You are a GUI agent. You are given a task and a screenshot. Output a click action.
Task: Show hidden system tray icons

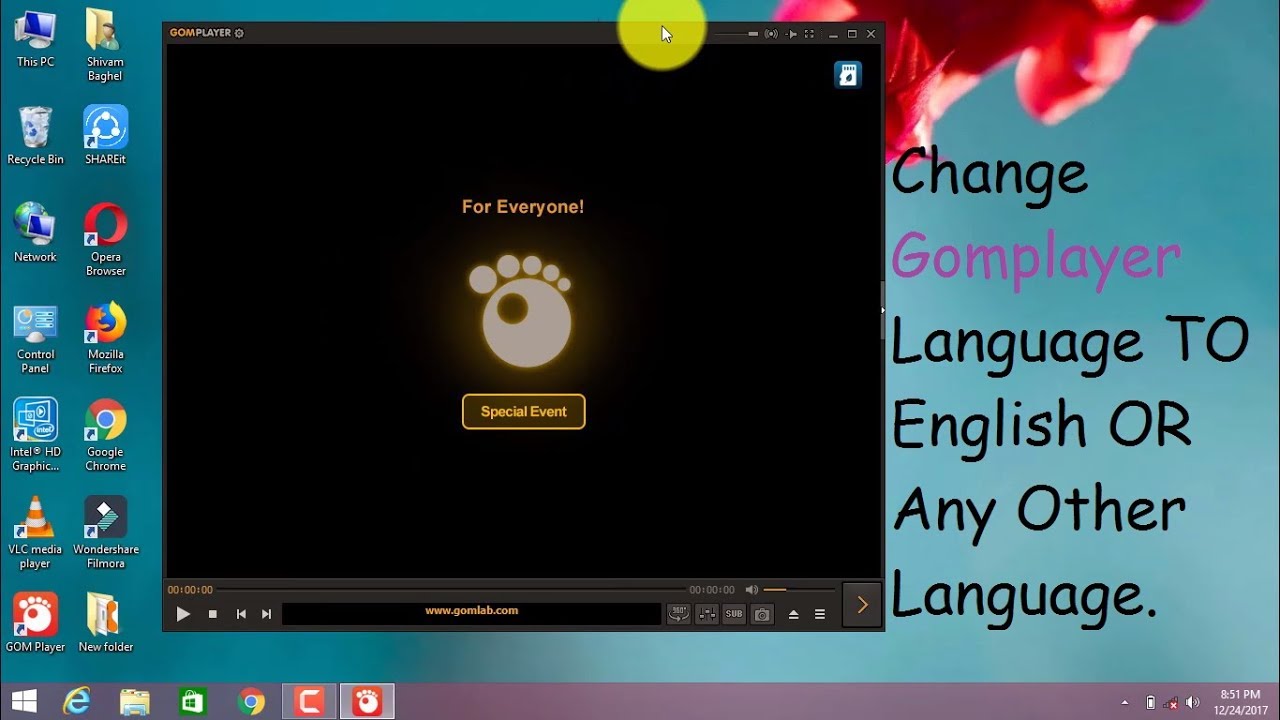[1125, 702]
